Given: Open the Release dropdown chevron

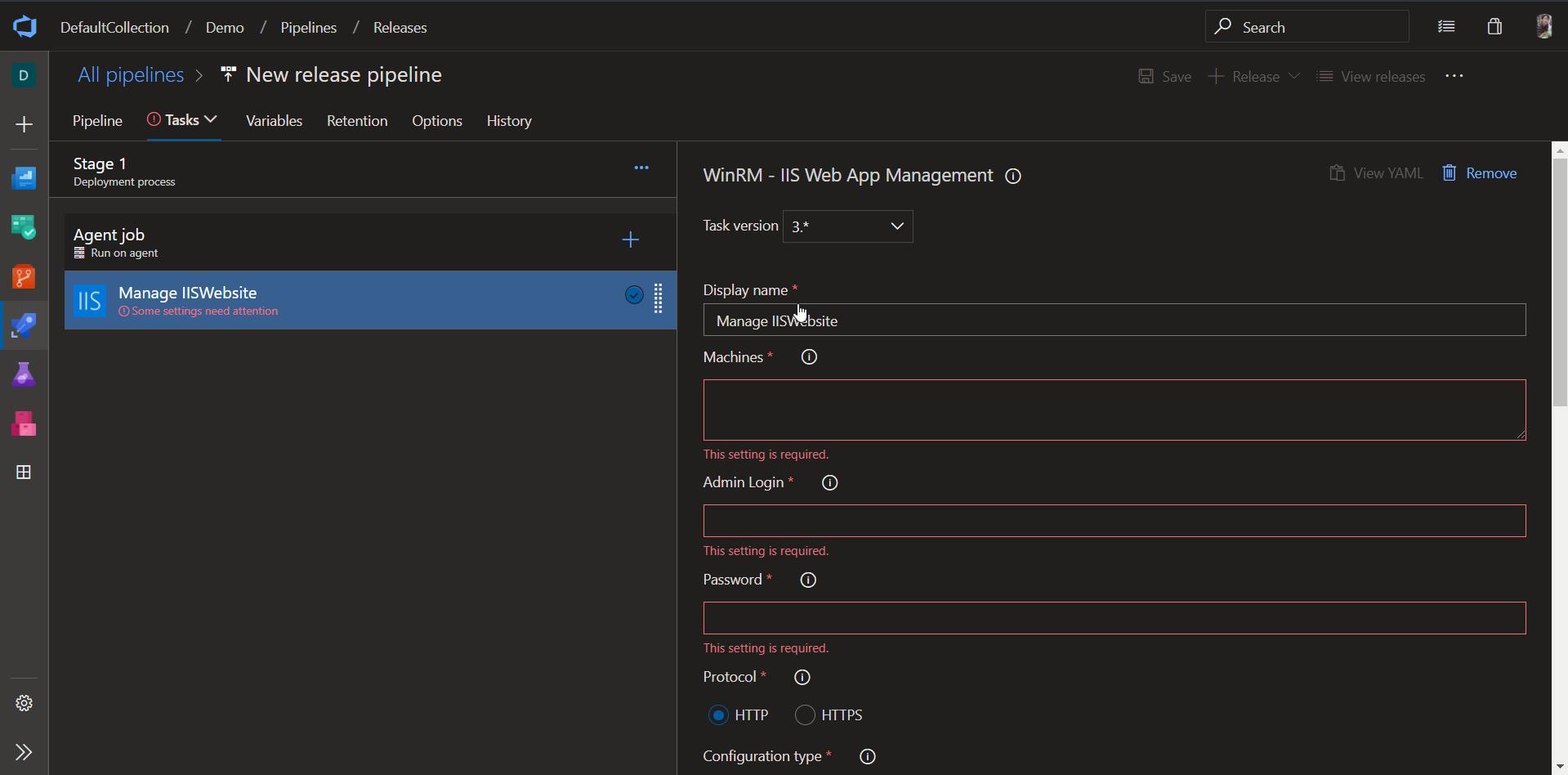Looking at the screenshot, I should [1295, 76].
